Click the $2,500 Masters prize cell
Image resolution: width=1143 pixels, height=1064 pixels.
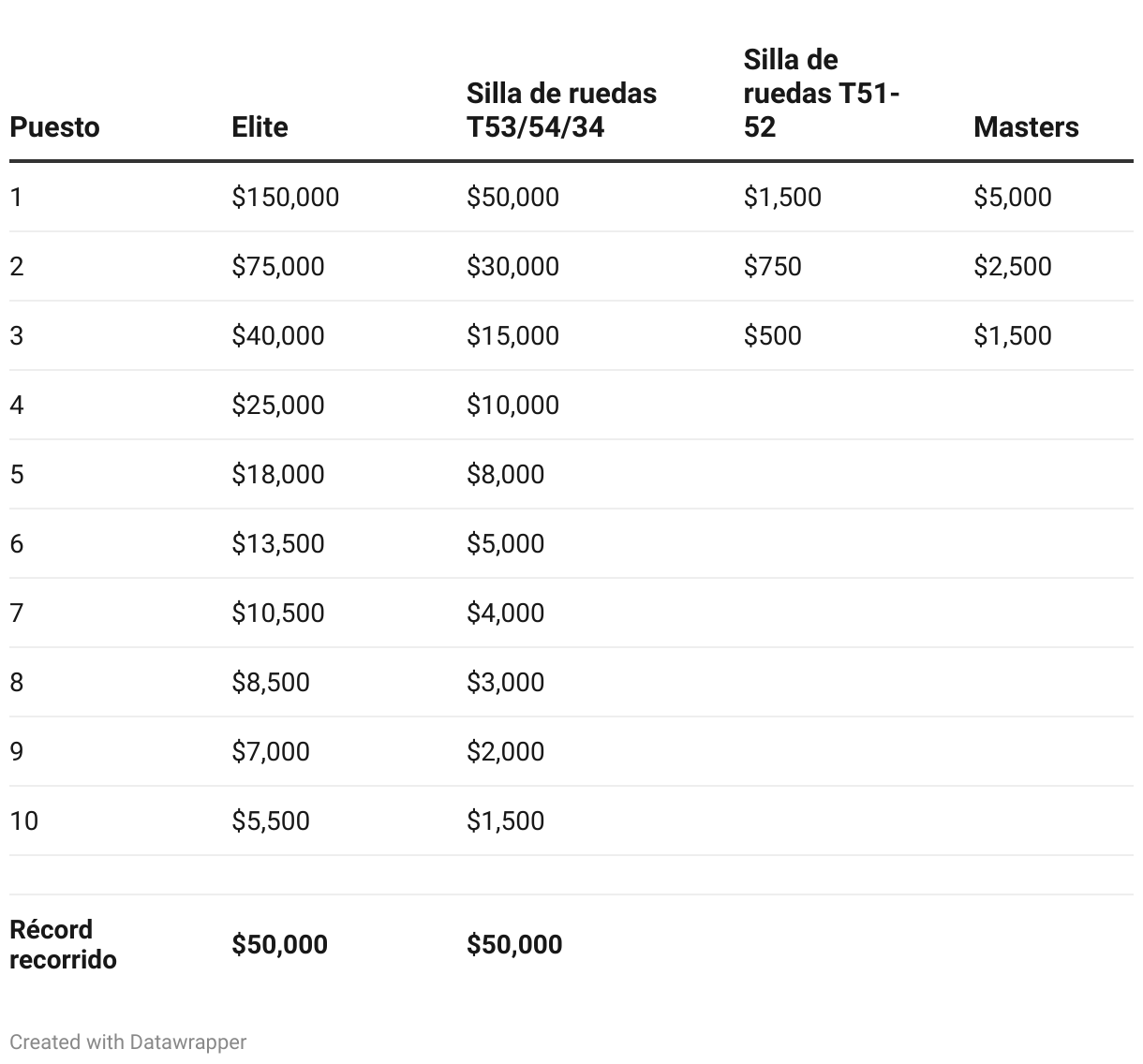(x=1013, y=267)
